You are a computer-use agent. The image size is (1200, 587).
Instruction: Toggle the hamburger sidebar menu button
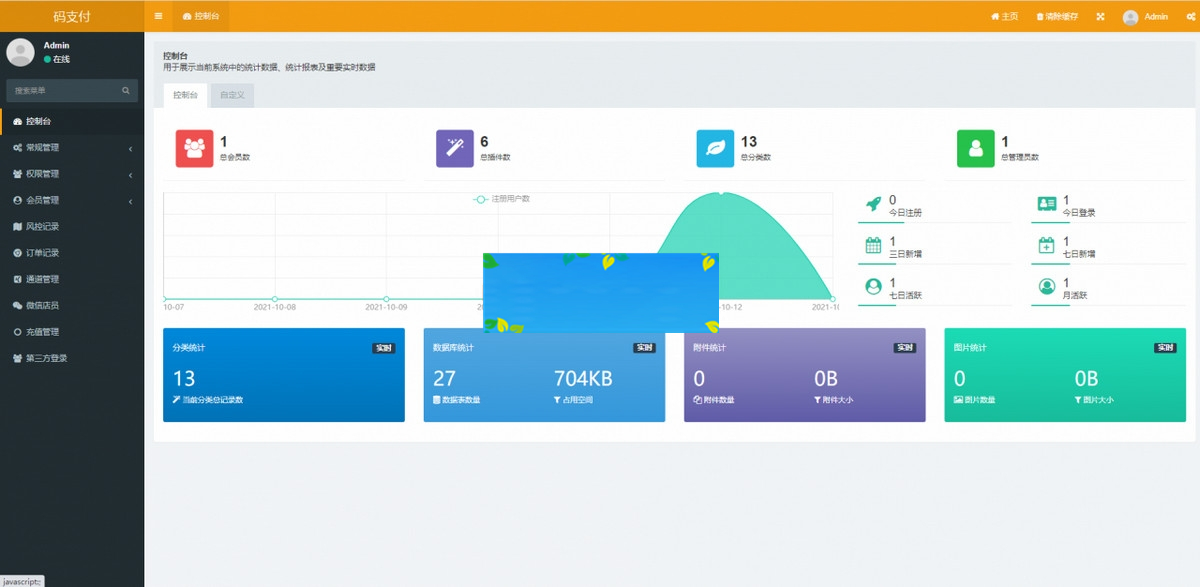tap(159, 17)
